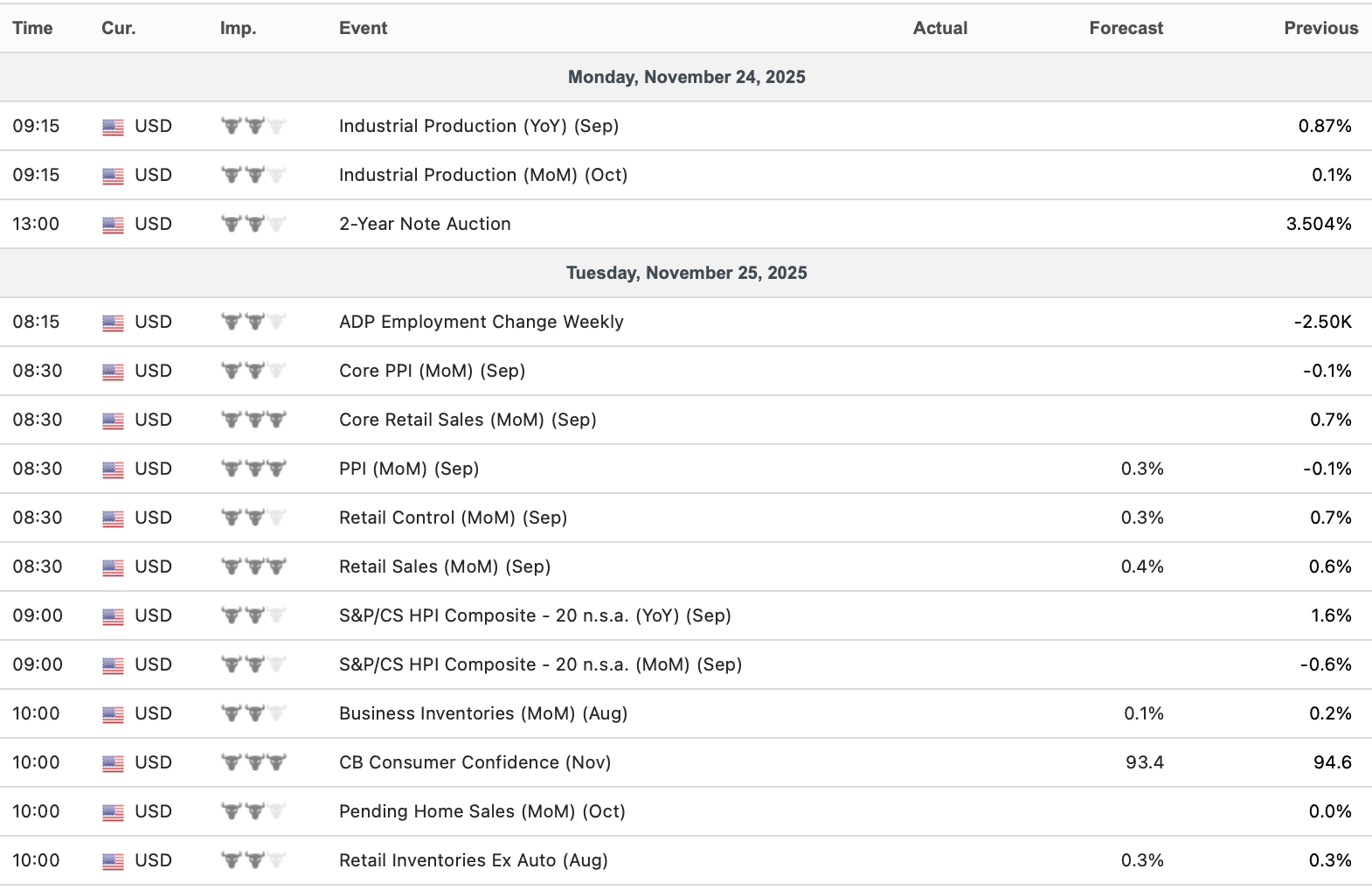Click the importance bulls for Core Retail Sales
The image size is (1372, 890).
(253, 420)
